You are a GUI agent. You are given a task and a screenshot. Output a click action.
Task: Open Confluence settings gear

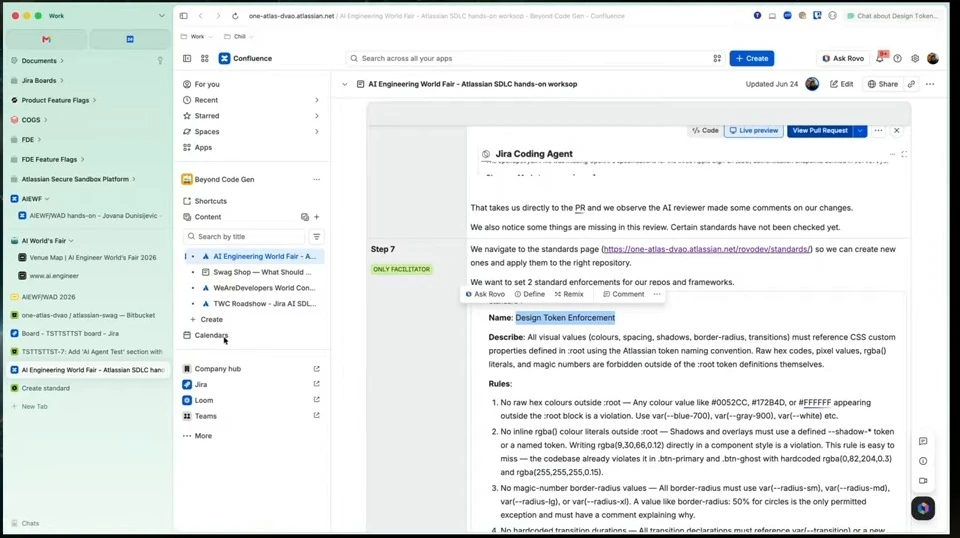[915, 58]
